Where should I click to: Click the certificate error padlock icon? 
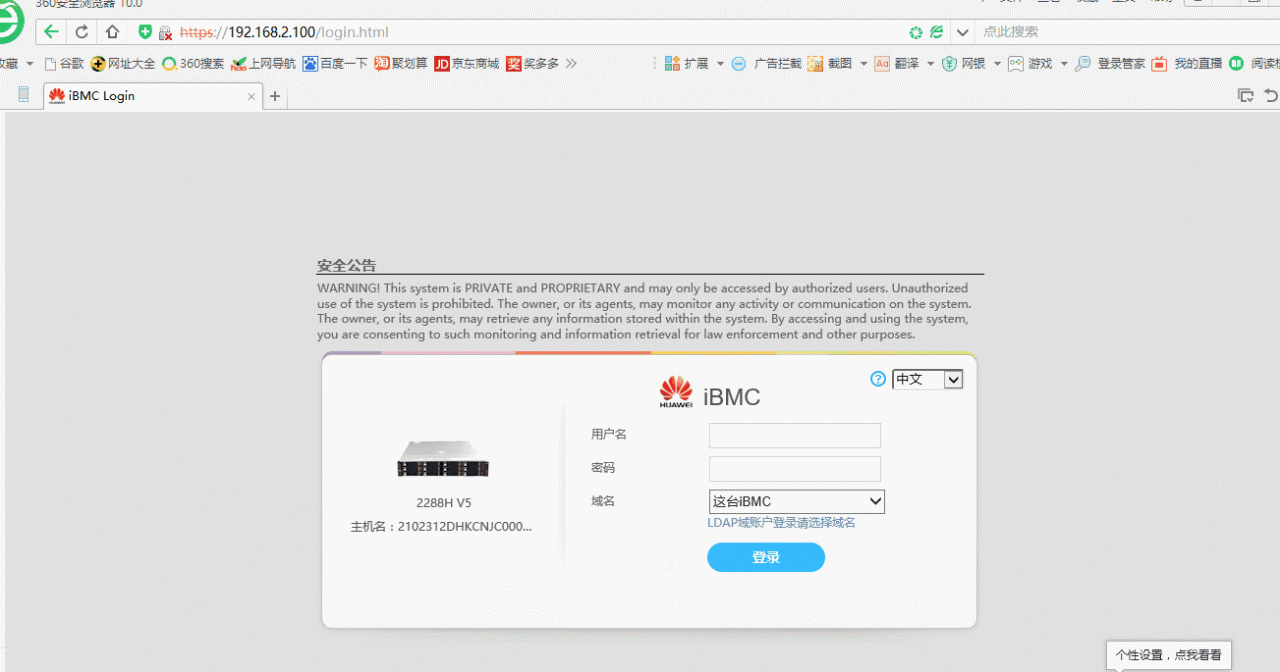(x=165, y=33)
